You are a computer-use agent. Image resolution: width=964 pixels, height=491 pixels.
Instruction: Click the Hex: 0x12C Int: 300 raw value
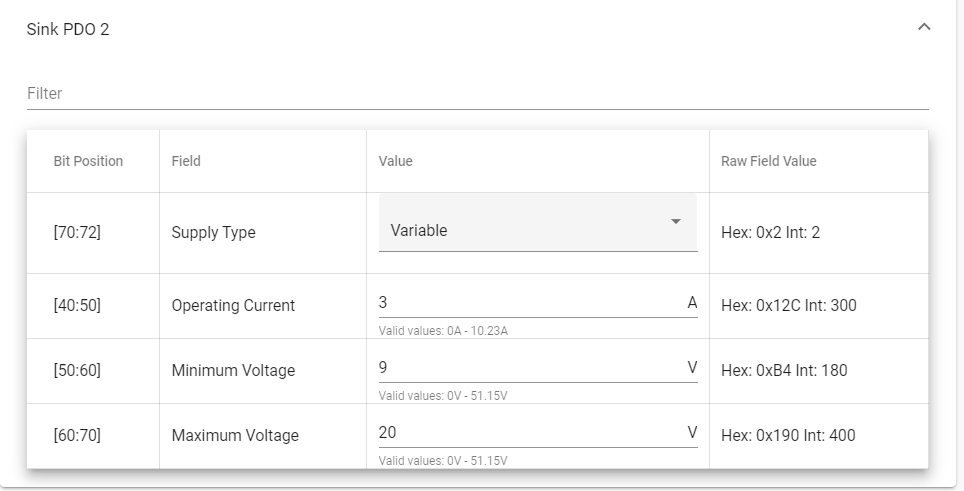[x=788, y=306]
